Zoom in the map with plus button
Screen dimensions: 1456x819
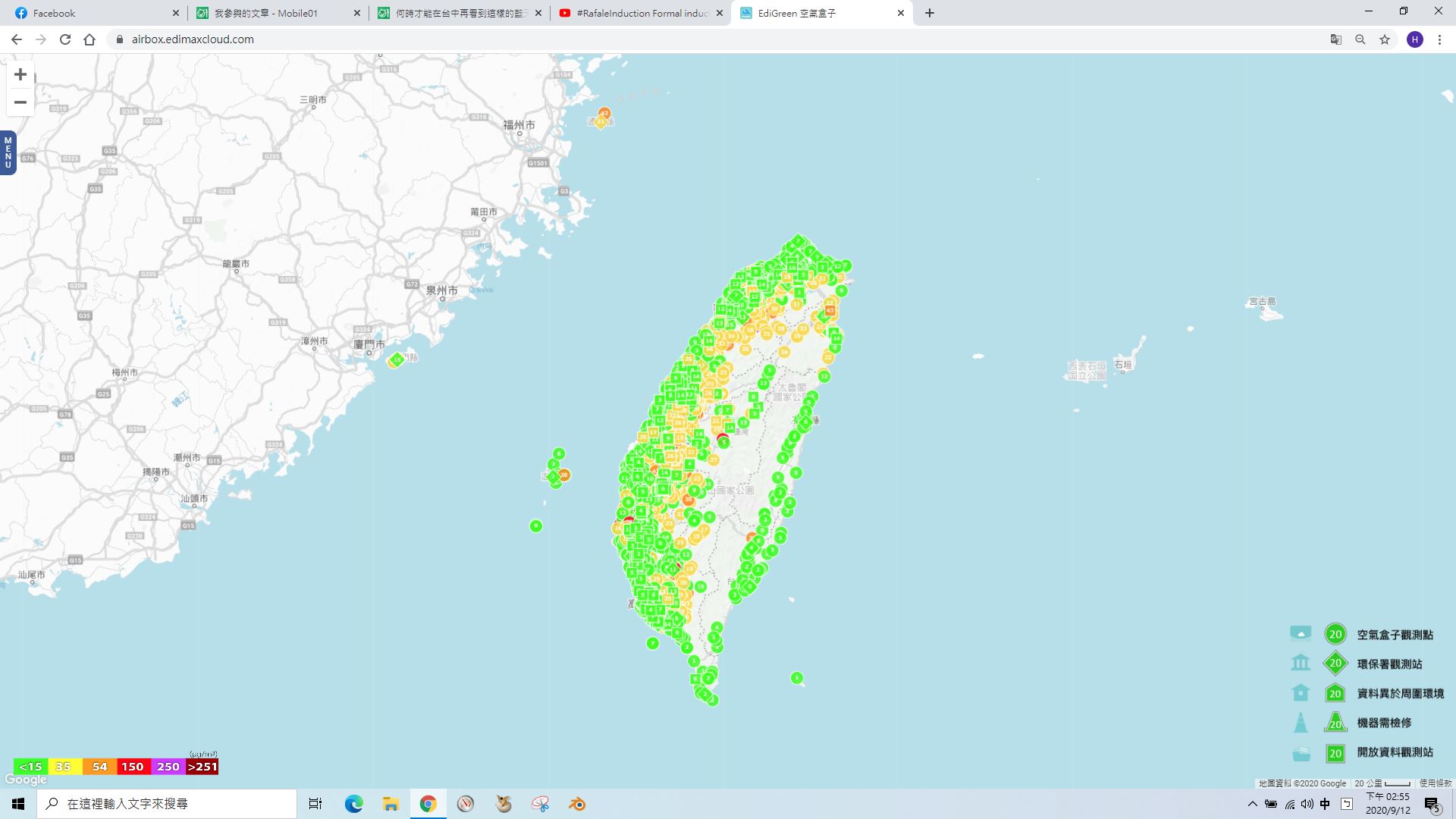coord(20,74)
